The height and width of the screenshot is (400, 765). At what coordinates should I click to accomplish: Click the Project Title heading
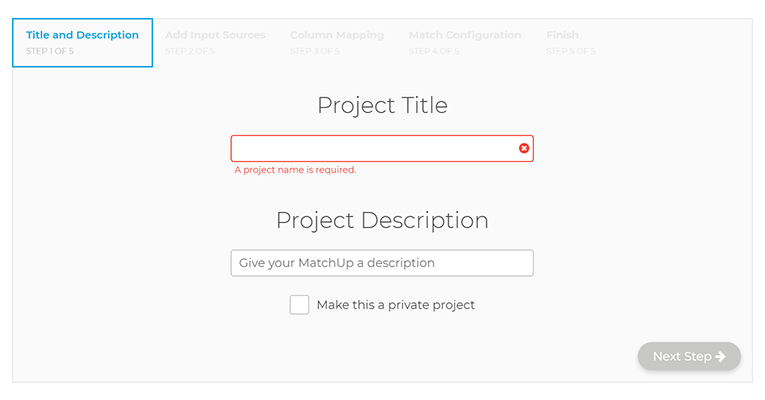pyautogui.click(x=382, y=105)
